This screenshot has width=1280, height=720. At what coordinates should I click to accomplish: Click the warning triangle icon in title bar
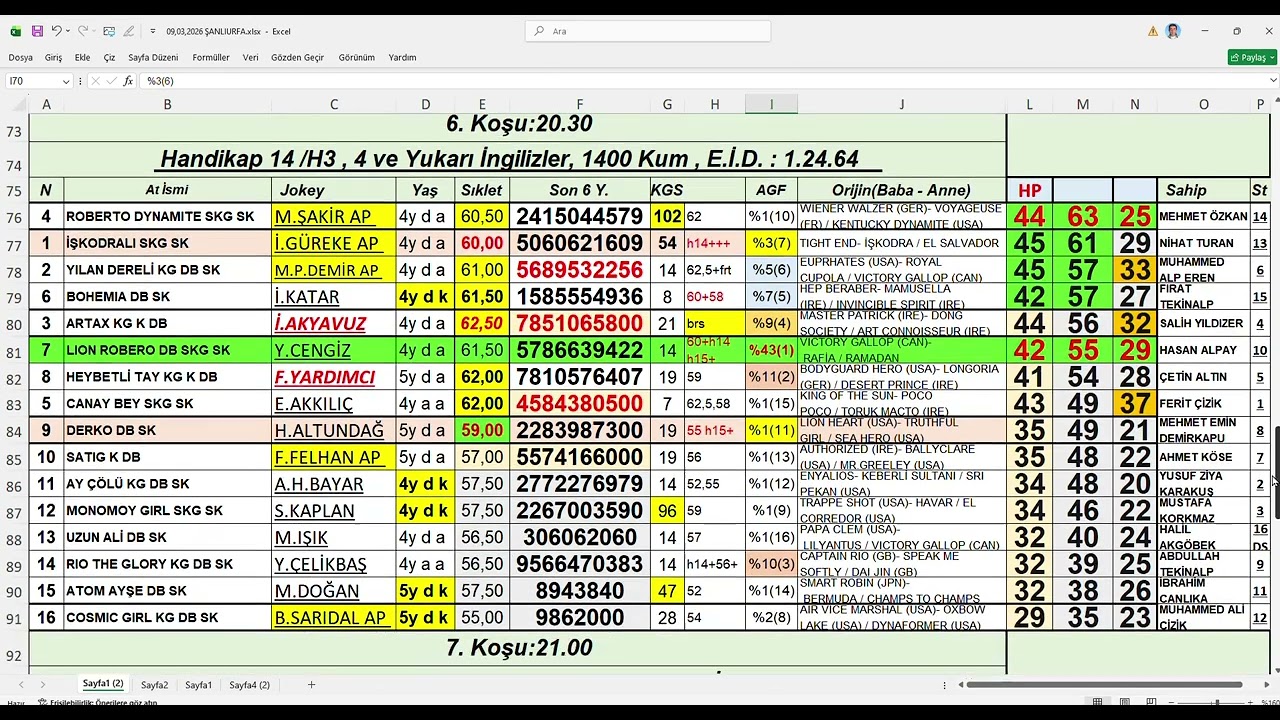[x=1154, y=31]
